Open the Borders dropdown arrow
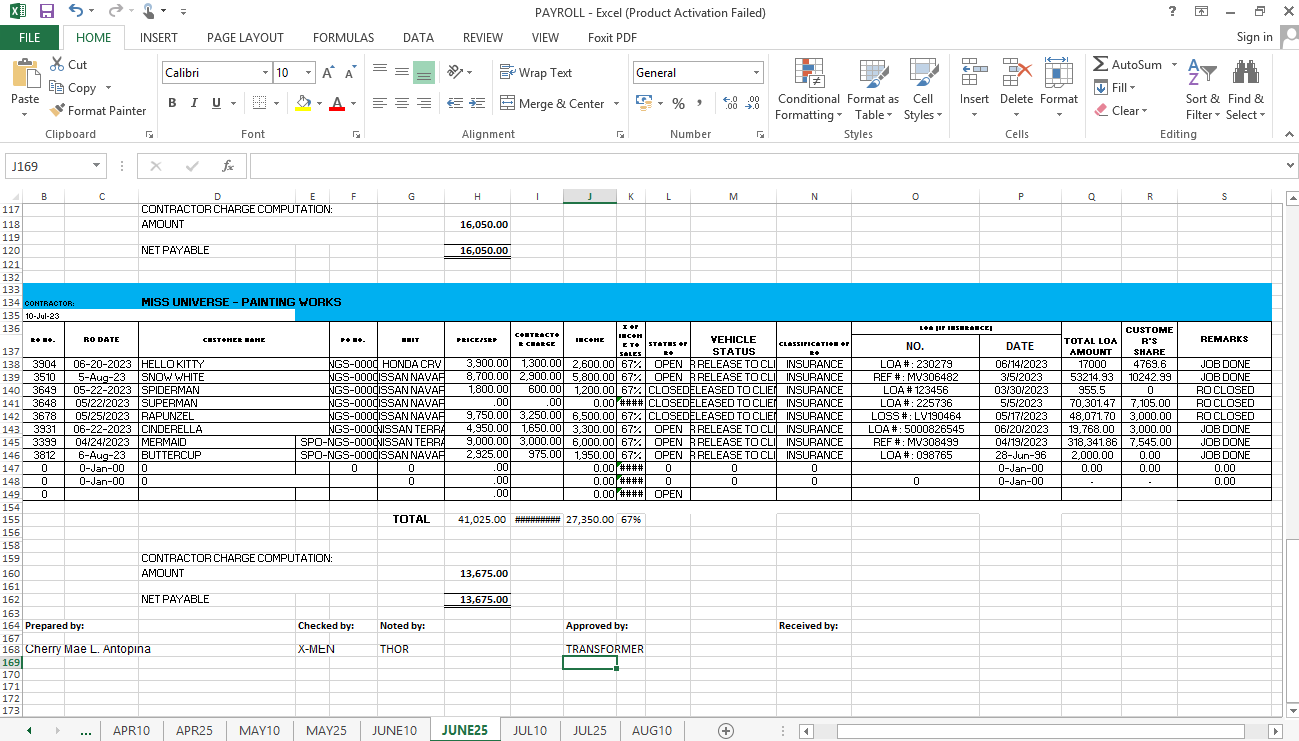Viewport: 1299px width, 741px height. point(277,103)
